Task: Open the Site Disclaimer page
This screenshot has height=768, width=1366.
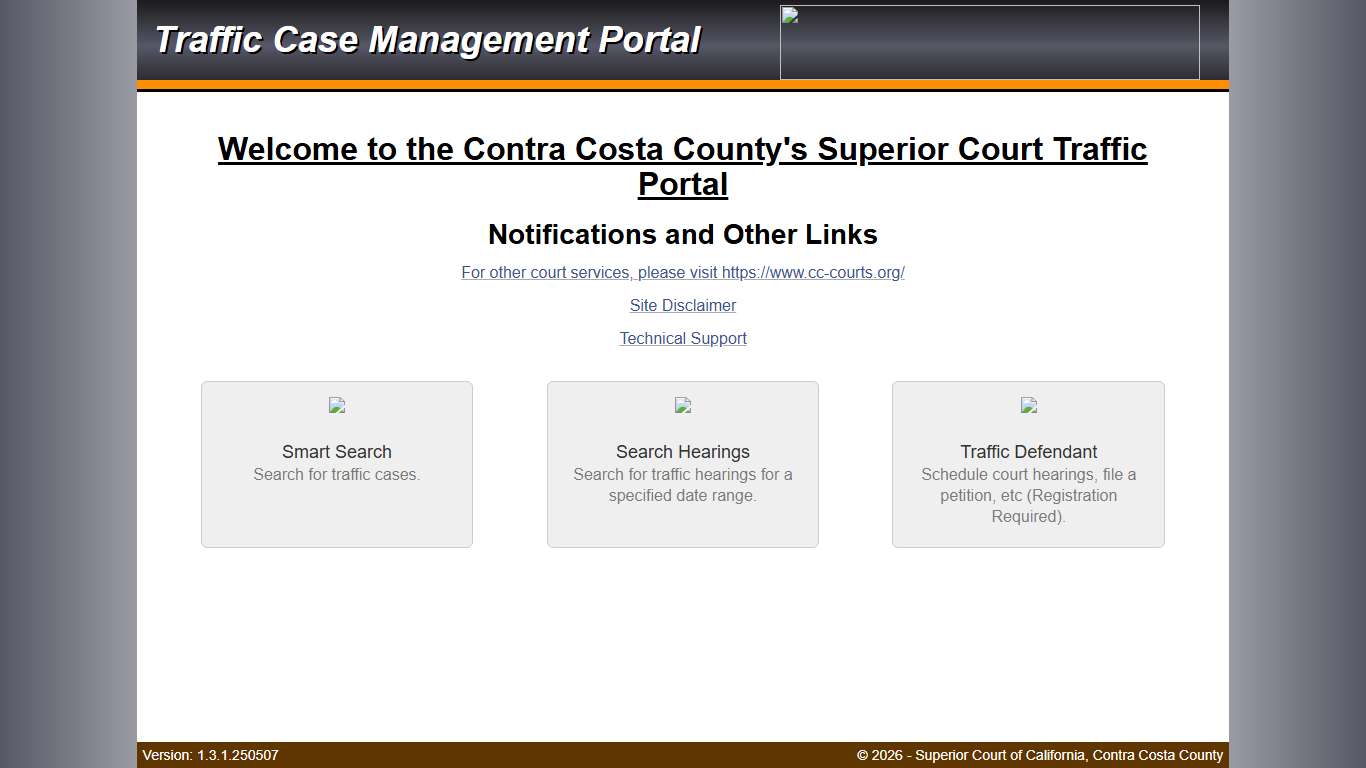Action: click(683, 305)
